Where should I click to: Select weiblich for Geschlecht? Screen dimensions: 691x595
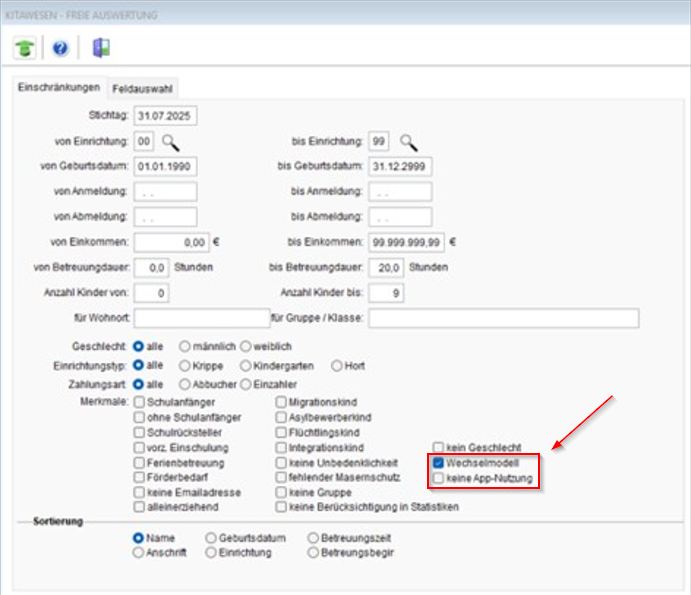coord(246,346)
